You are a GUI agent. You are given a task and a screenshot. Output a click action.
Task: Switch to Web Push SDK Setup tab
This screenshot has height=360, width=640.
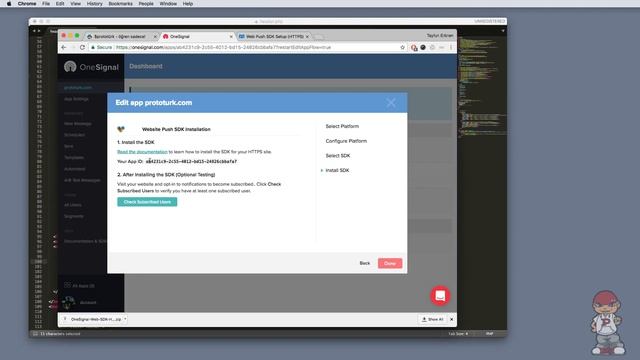pos(274,36)
